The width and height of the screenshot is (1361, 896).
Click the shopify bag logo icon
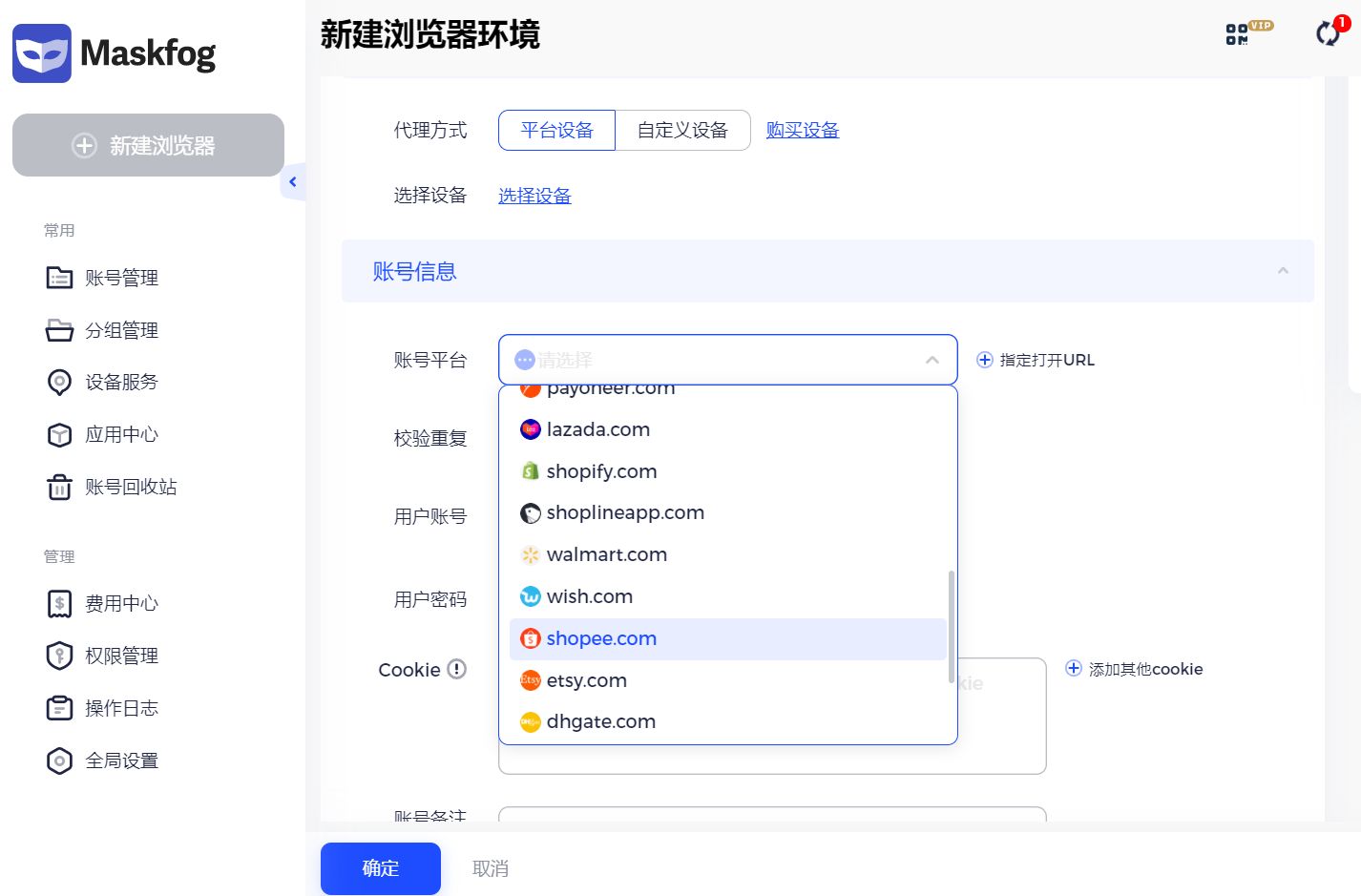[531, 471]
